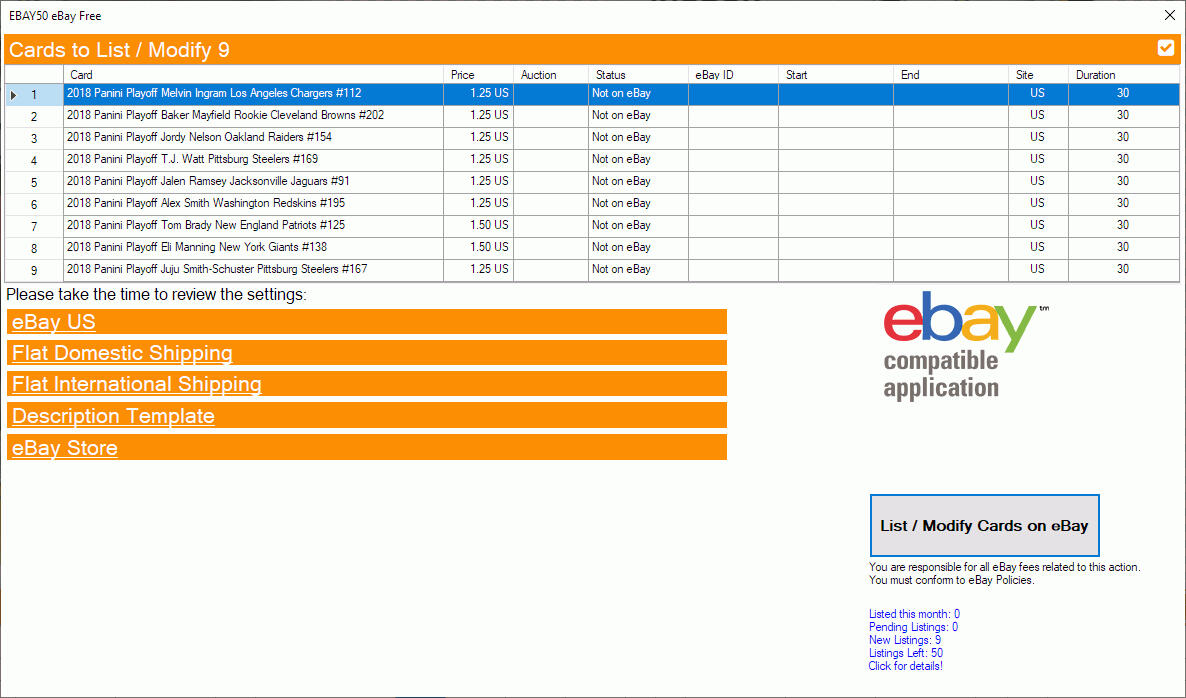
Task: Click the Pending Listings: 0 text
Action: pos(913,627)
